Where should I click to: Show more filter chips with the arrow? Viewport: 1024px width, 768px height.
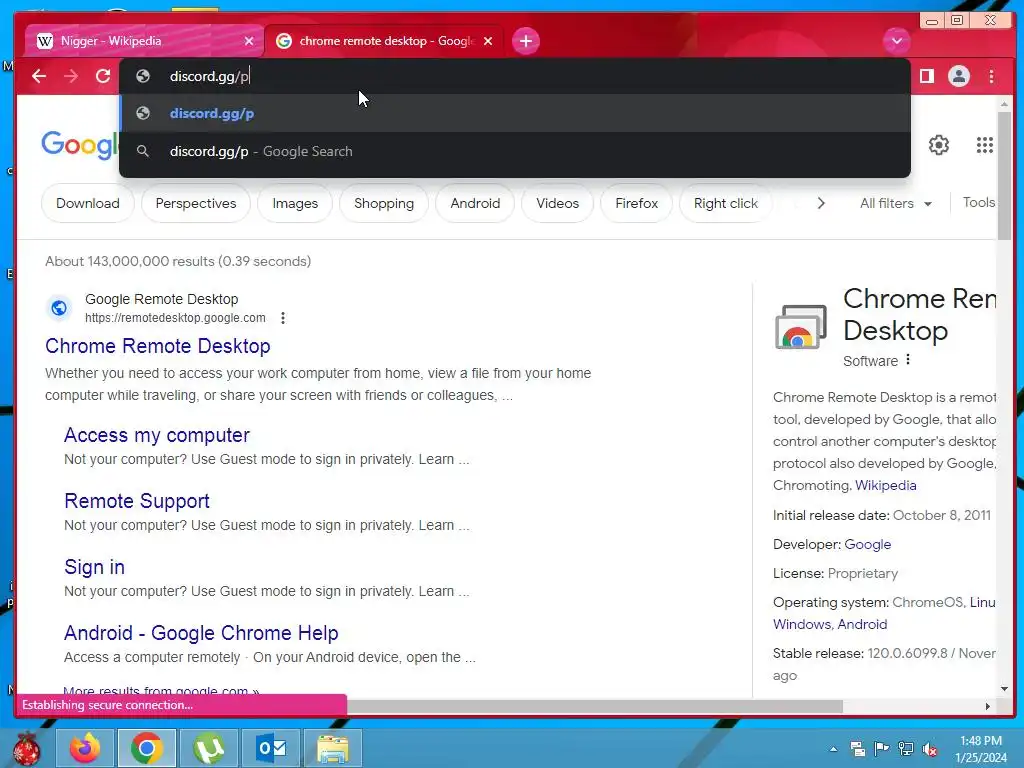[821, 203]
